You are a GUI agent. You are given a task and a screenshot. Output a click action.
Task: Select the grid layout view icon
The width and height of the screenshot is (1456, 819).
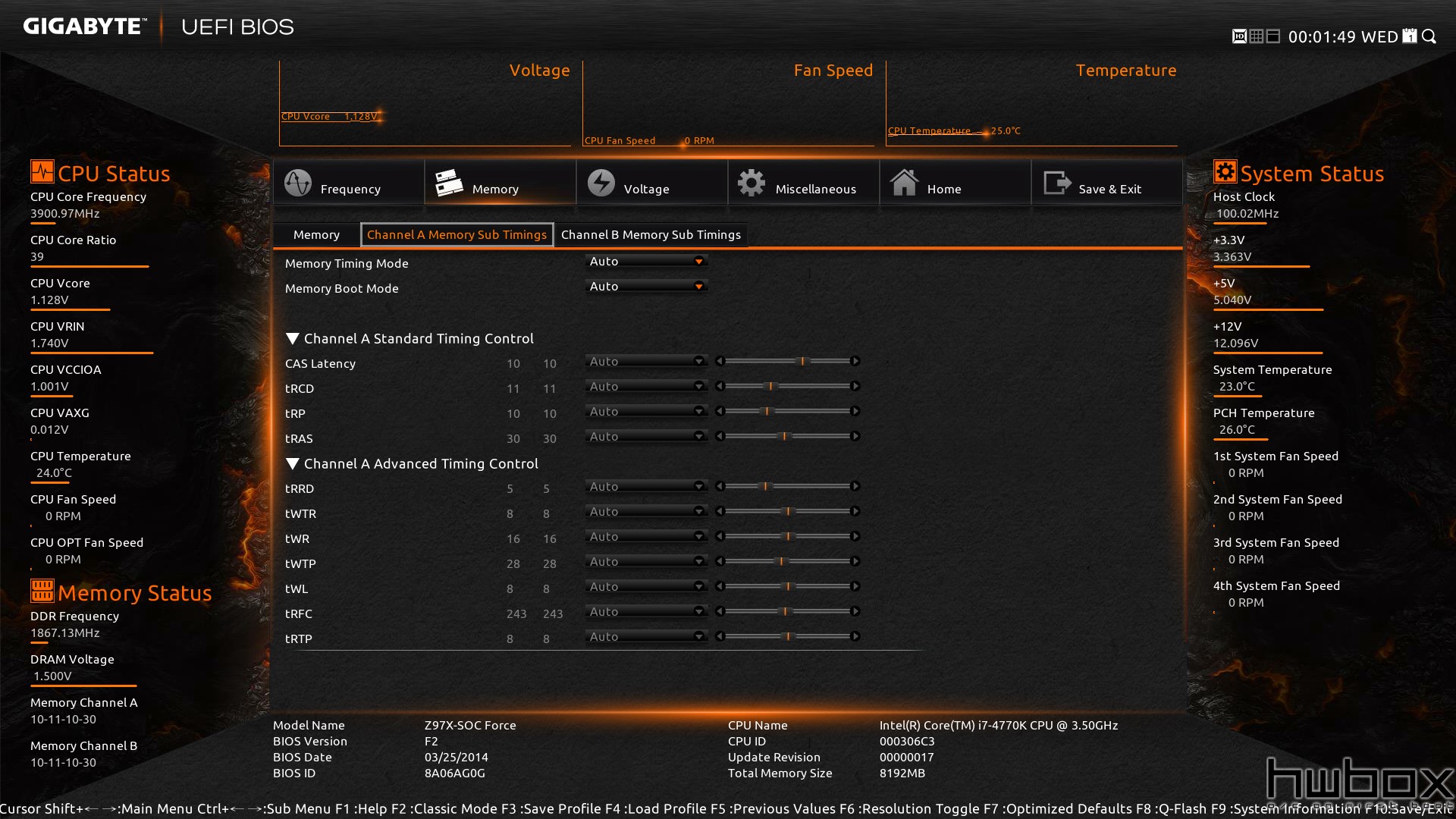click(1257, 36)
